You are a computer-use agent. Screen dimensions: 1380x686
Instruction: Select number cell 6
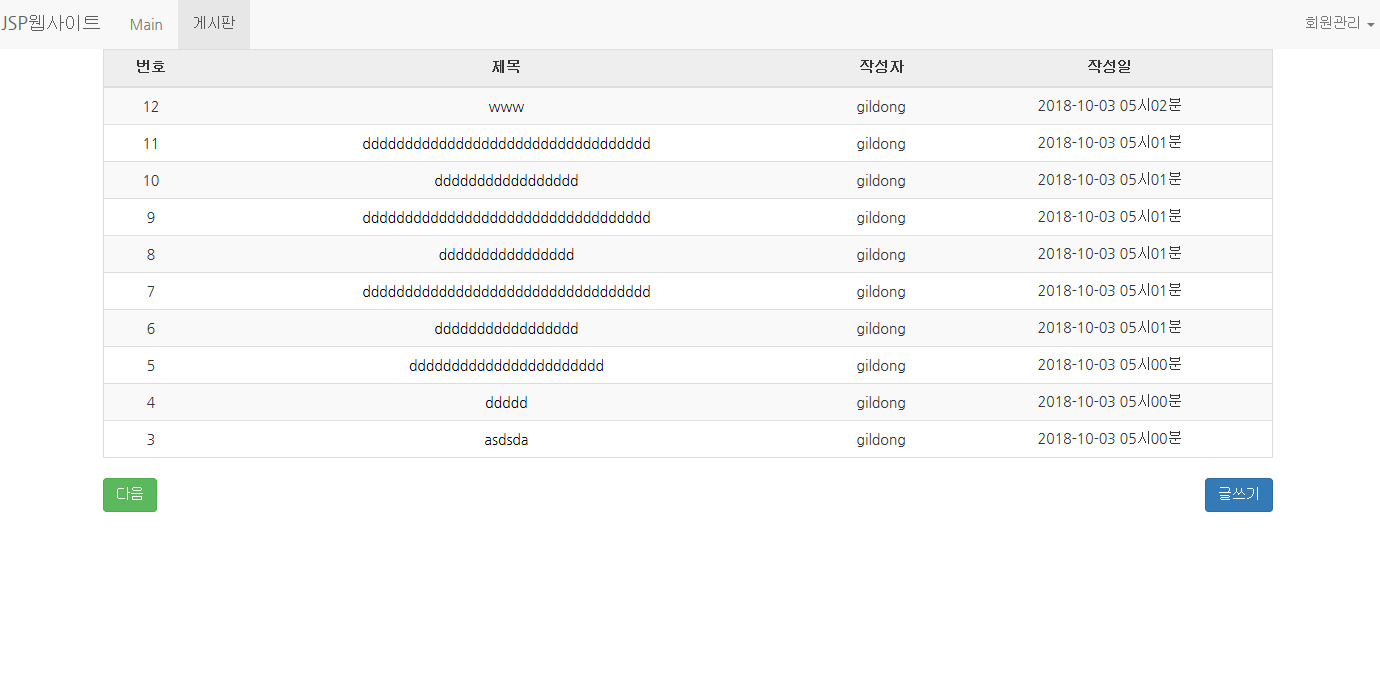(151, 328)
